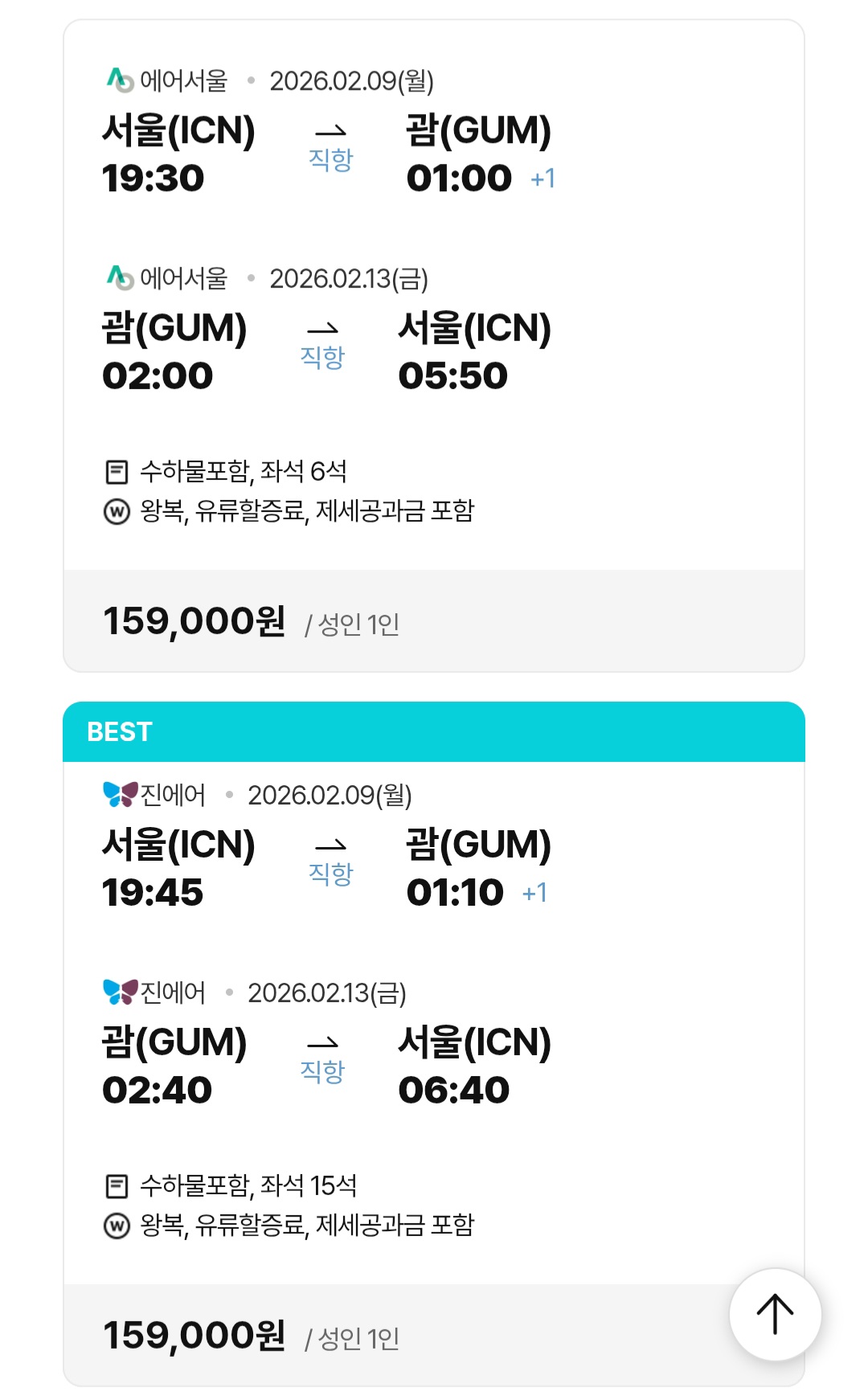868x1396 pixels.
Task: Tap the +1 next-day indicator beside 01:10
Action: pos(535,893)
